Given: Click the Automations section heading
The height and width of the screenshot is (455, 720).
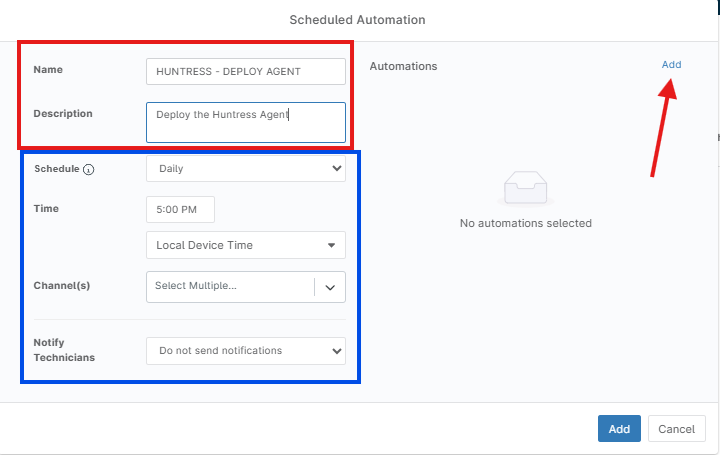Looking at the screenshot, I should click(403, 66).
